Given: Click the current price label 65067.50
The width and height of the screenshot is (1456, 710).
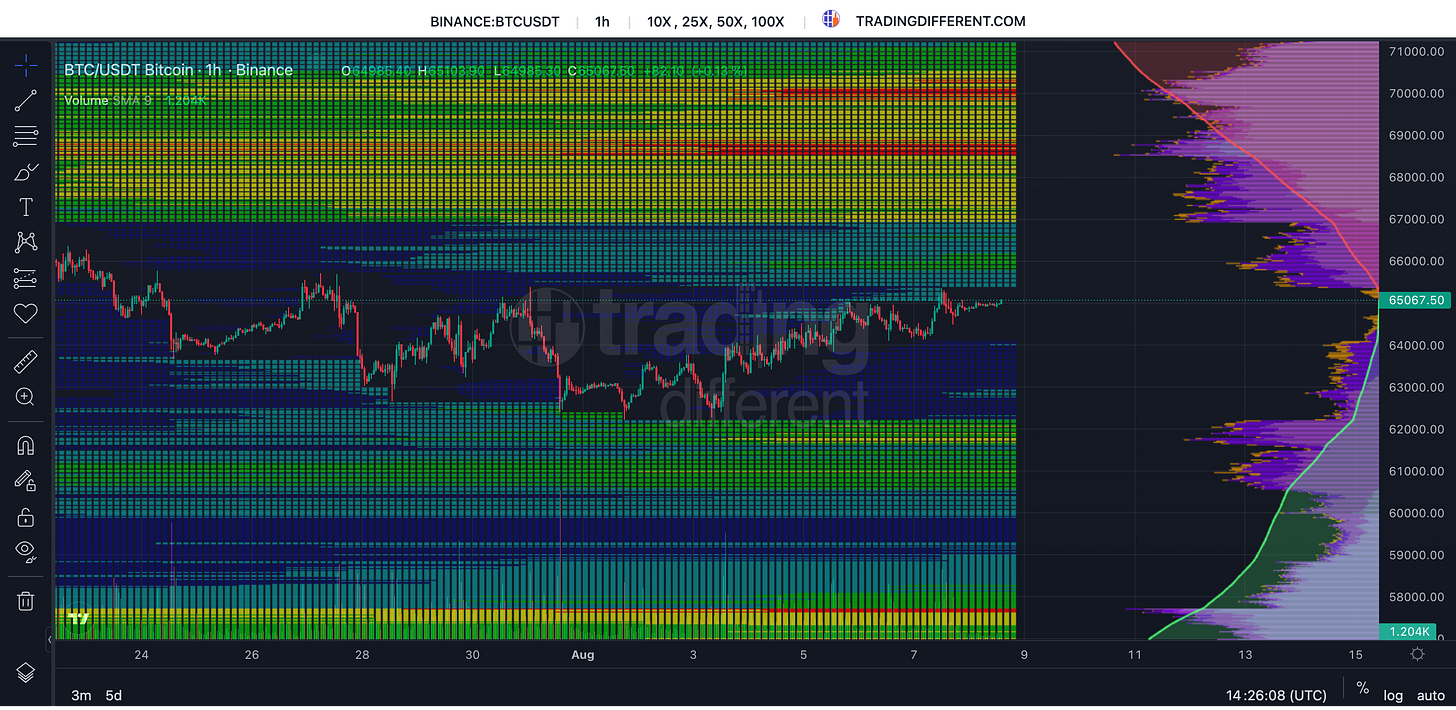Looking at the screenshot, I should pyautogui.click(x=1416, y=300).
